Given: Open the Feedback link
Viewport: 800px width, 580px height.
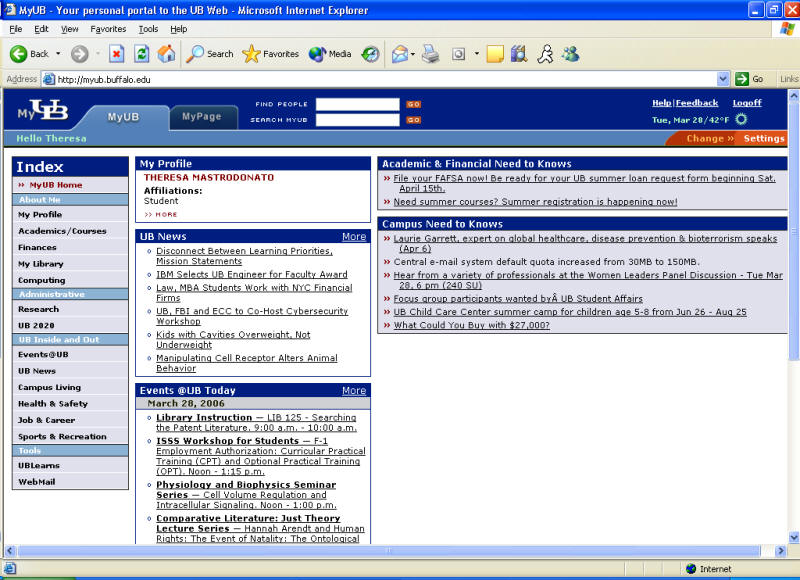Looking at the screenshot, I should 697,103.
